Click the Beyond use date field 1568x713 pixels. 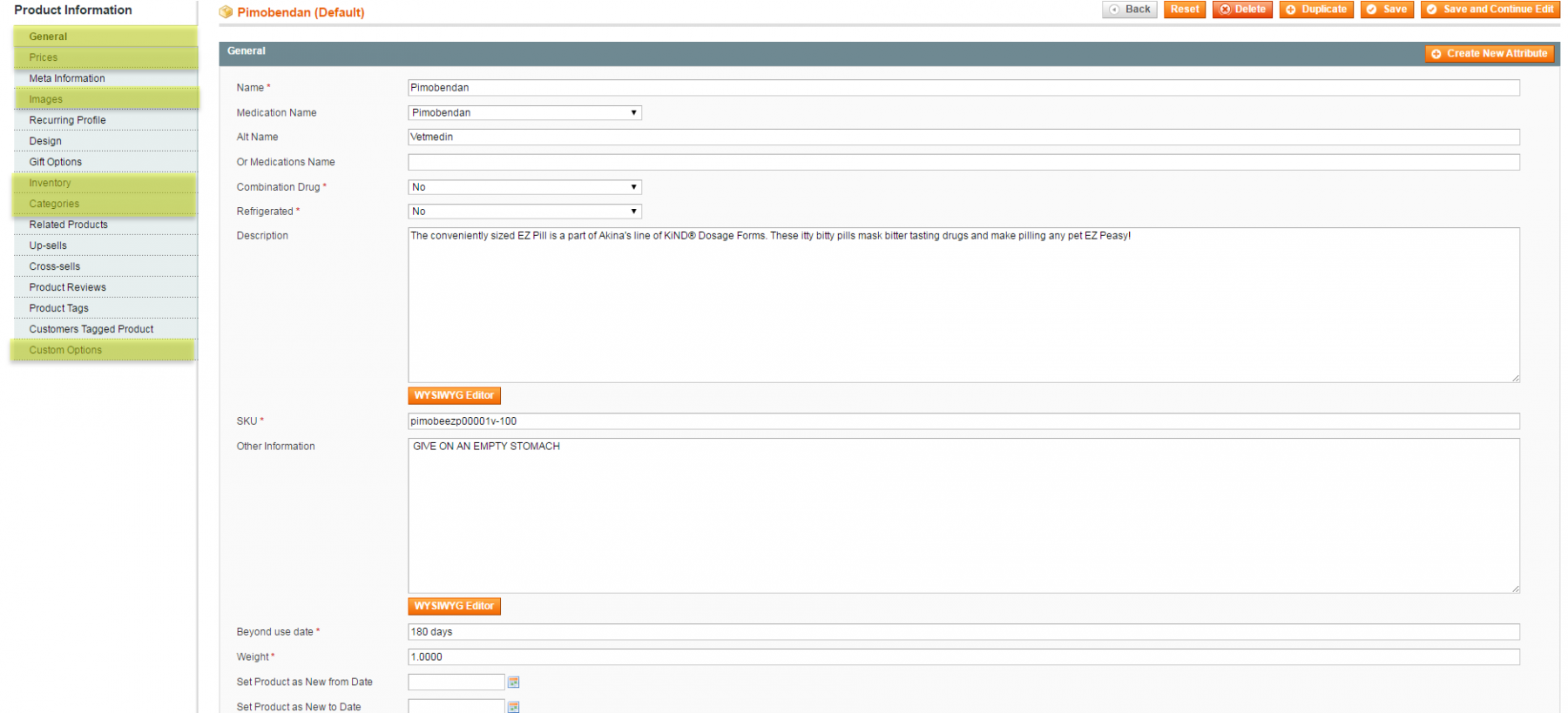(x=963, y=632)
